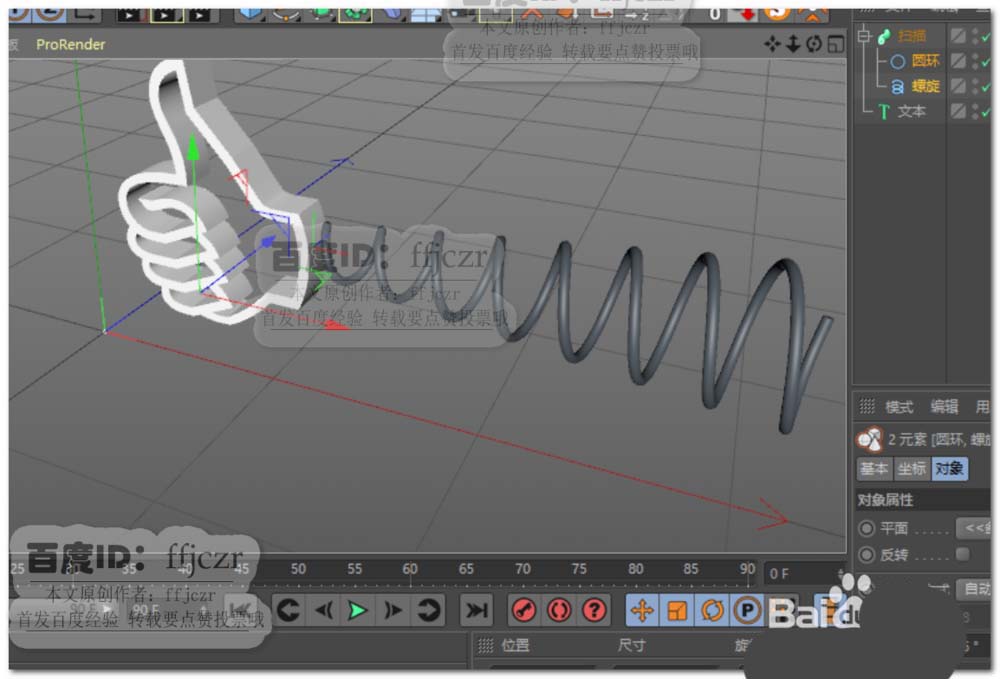The height and width of the screenshot is (679, 1000).
Task: Select the 圆环 label in object manager
Action: coord(925,61)
